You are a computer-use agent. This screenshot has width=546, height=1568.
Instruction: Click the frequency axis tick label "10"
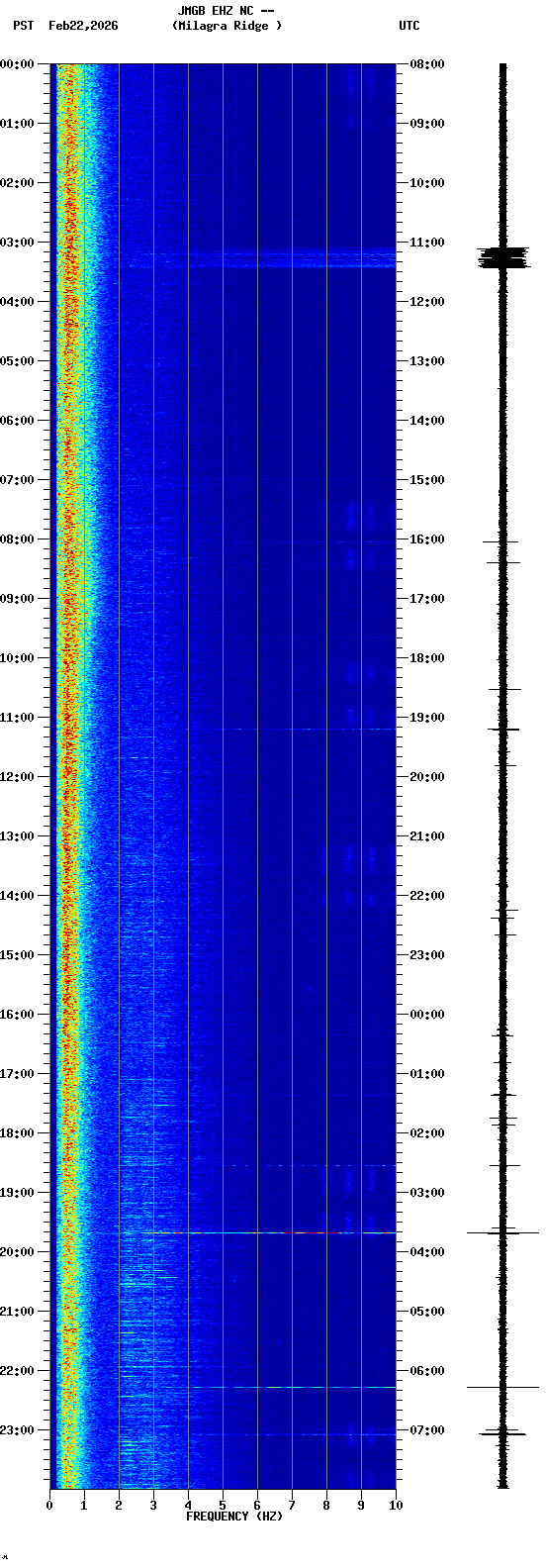coord(396,1506)
